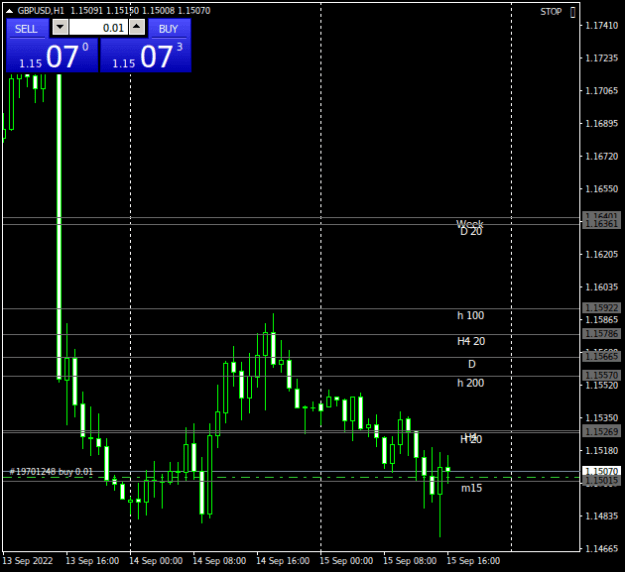Click the 1.16205 price scale value
Viewport: 625px width, 572px height.
pyautogui.click(x=601, y=254)
